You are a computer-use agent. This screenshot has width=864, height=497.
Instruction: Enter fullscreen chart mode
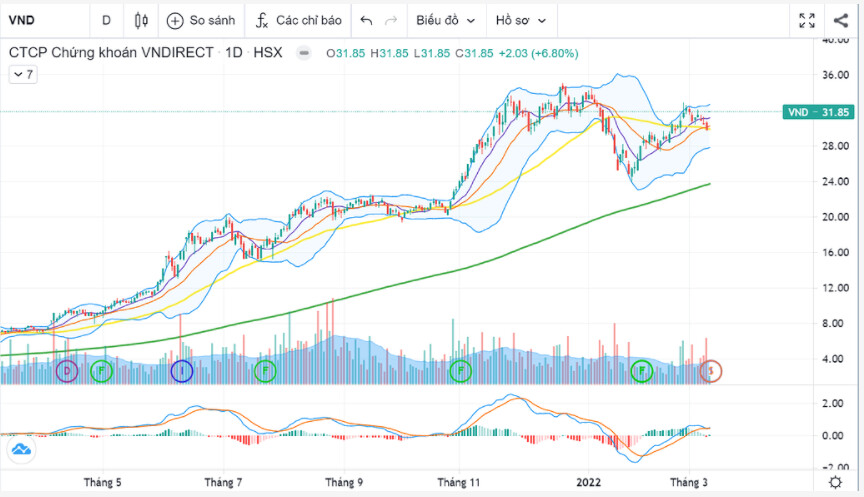[807, 20]
